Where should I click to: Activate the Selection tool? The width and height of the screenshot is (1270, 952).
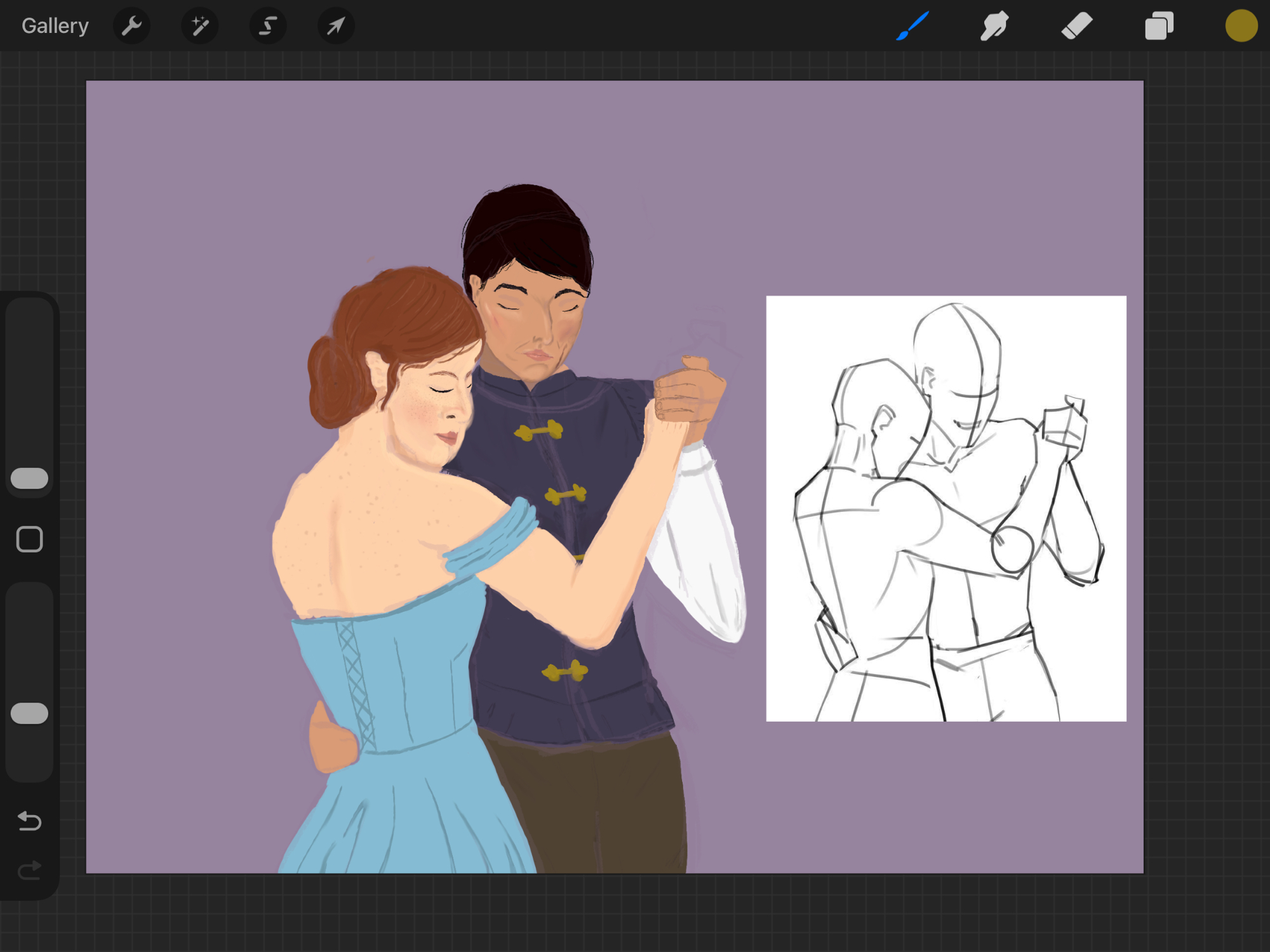tap(268, 26)
